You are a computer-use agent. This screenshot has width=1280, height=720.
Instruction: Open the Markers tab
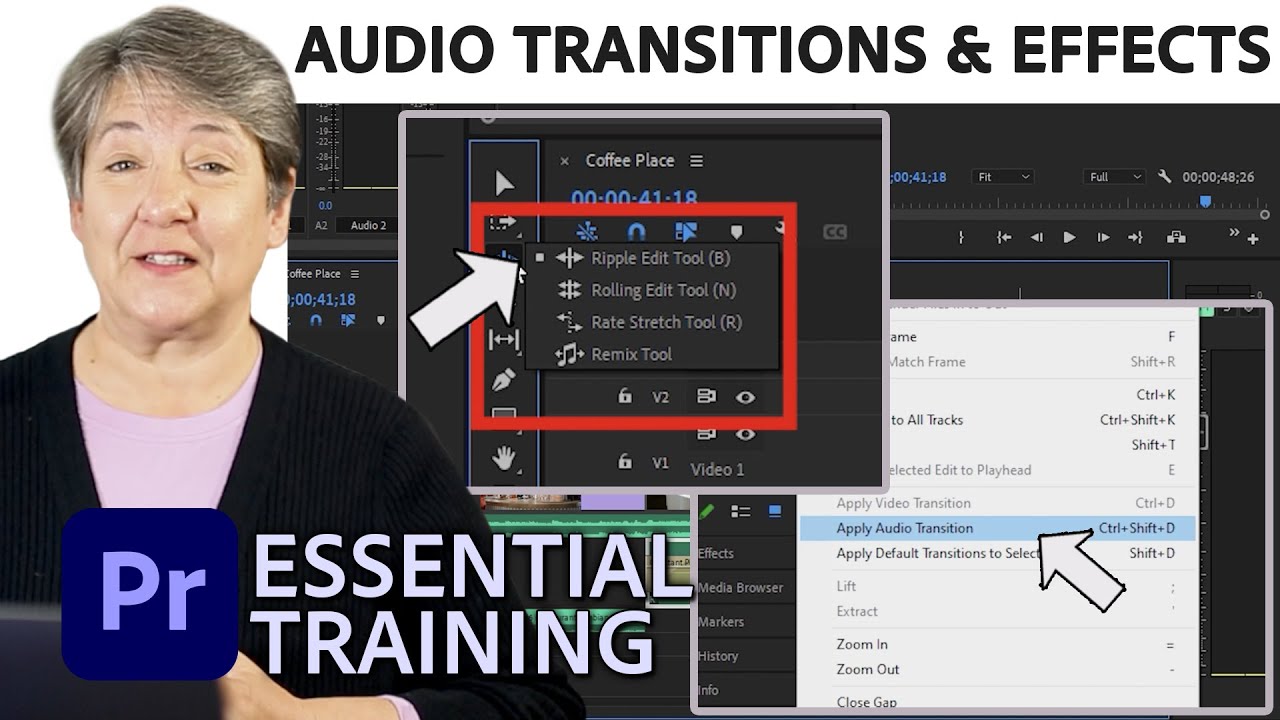[721, 621]
